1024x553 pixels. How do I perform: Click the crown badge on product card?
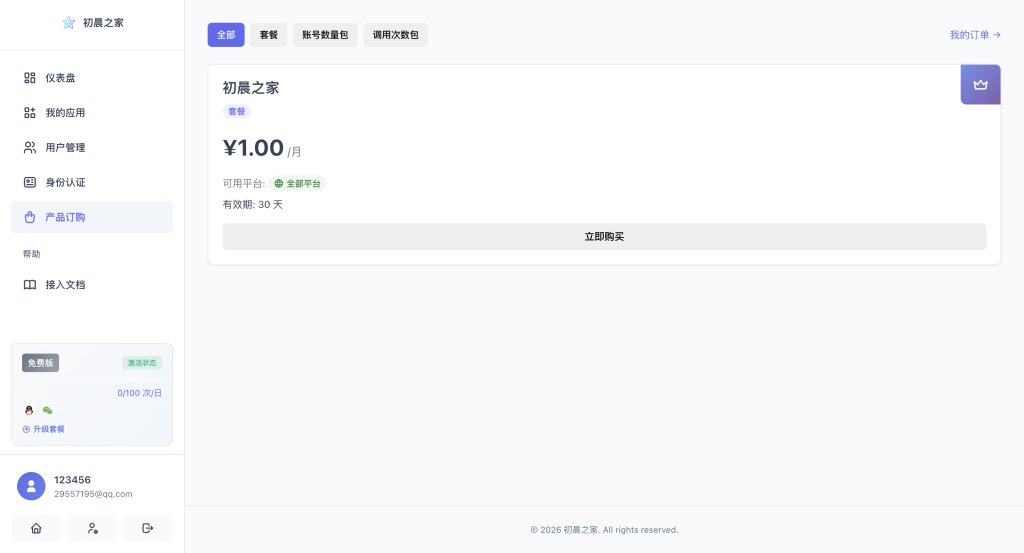980,84
